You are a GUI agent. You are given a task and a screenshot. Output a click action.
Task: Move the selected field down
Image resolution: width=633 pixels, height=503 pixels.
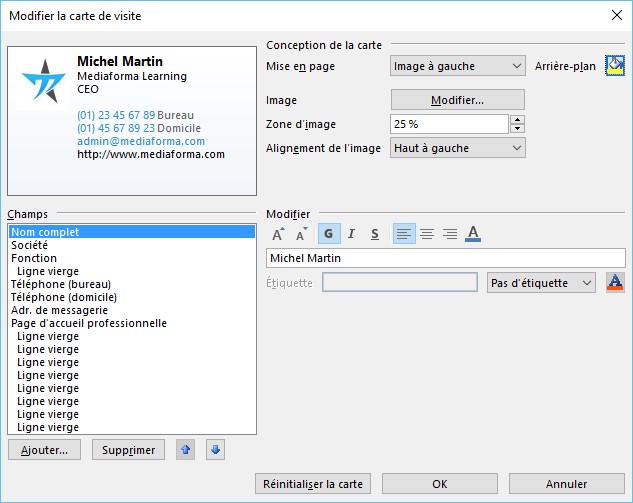(215, 450)
